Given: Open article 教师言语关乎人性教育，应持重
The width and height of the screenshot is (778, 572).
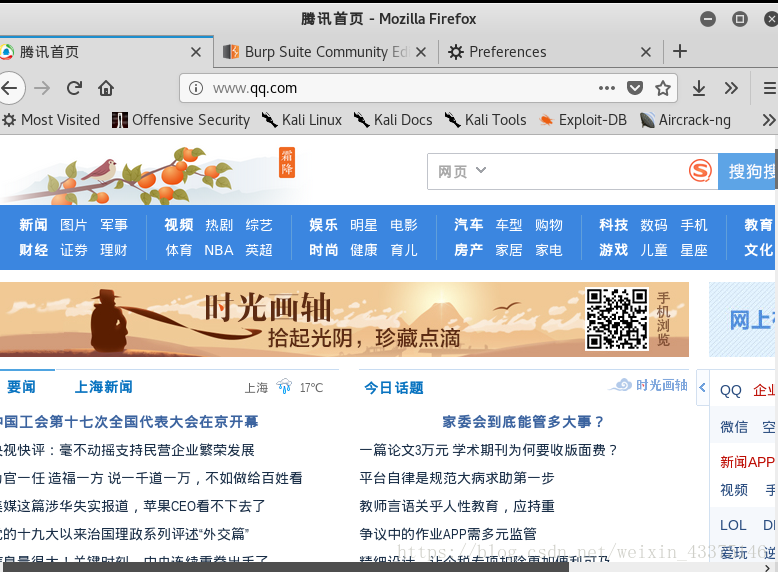Looking at the screenshot, I should coord(456,507).
